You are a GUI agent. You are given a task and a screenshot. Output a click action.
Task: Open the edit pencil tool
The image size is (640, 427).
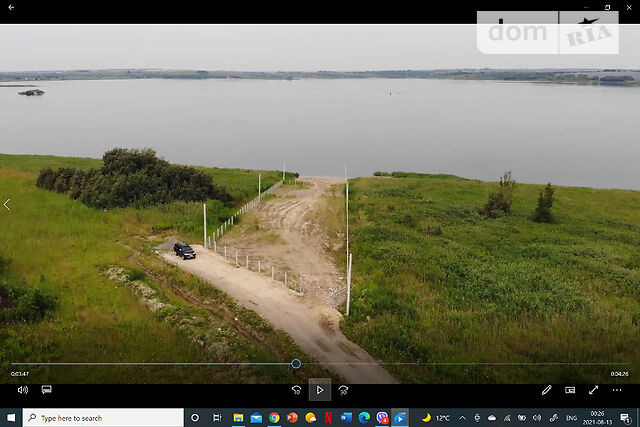[547, 390]
